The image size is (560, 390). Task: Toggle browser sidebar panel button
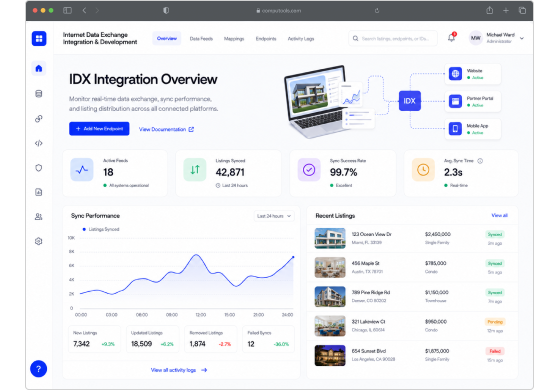[x=68, y=10]
